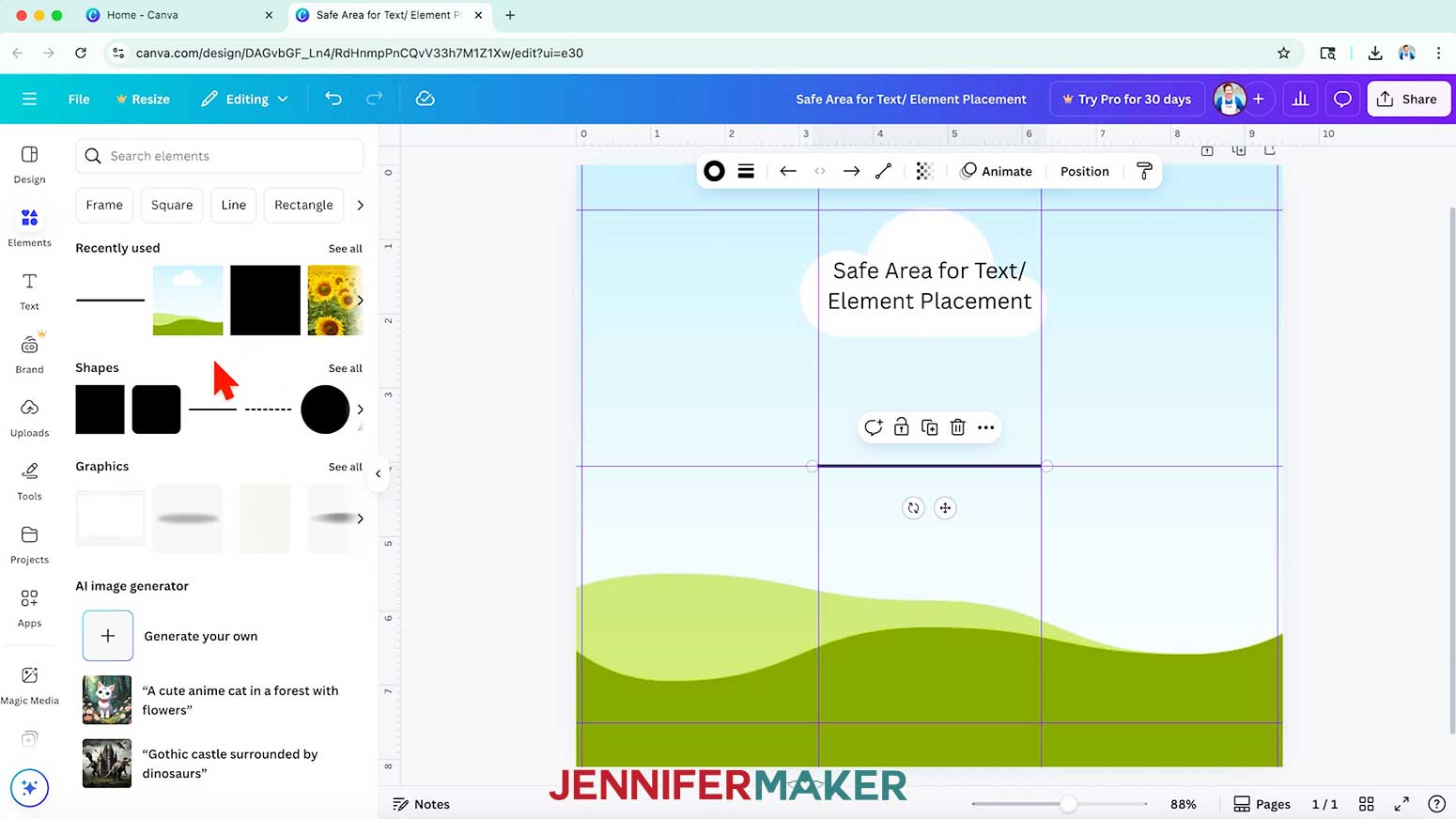
Task: Click Generate your own AI image
Action: (x=170, y=636)
